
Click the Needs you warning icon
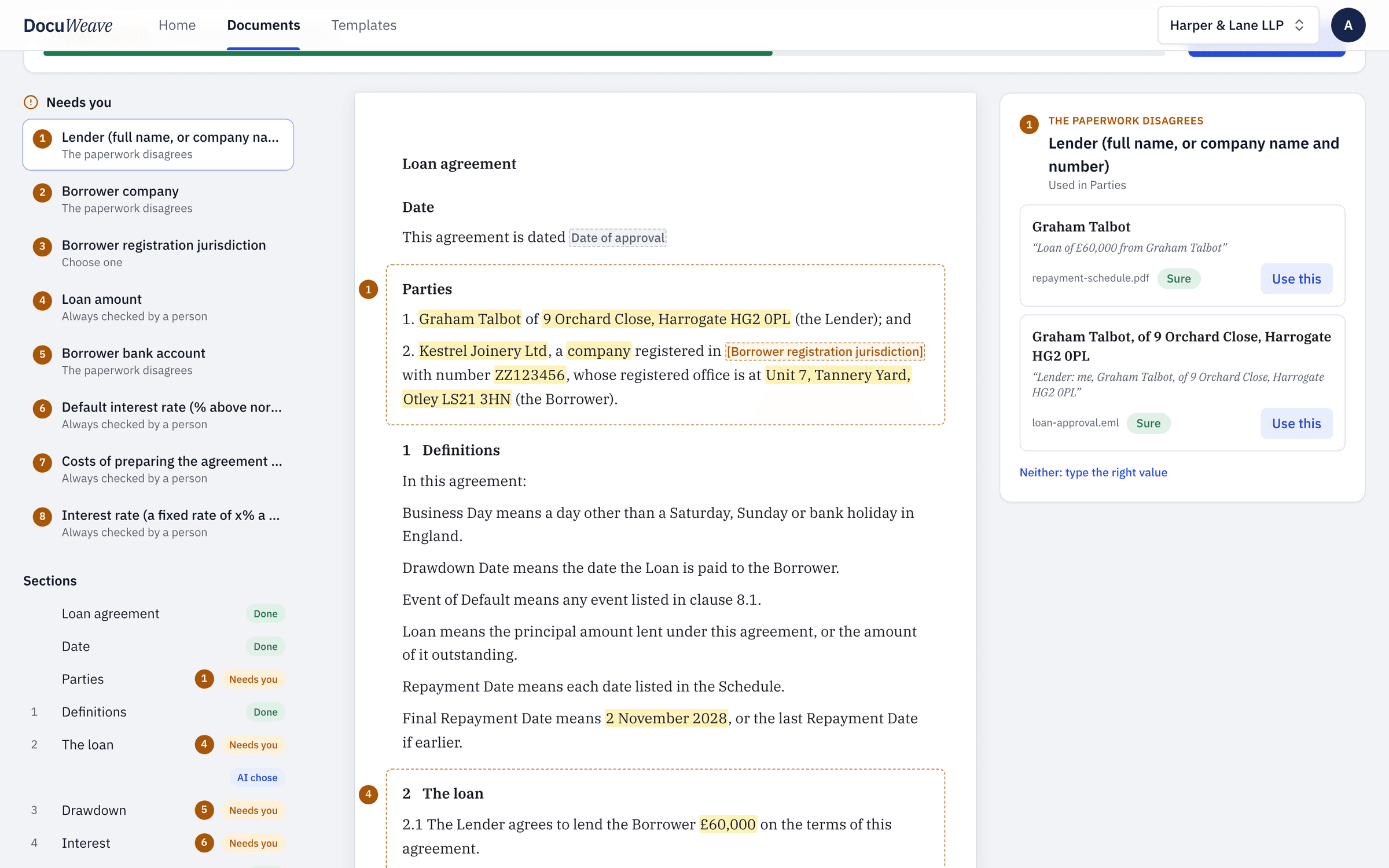(x=31, y=102)
